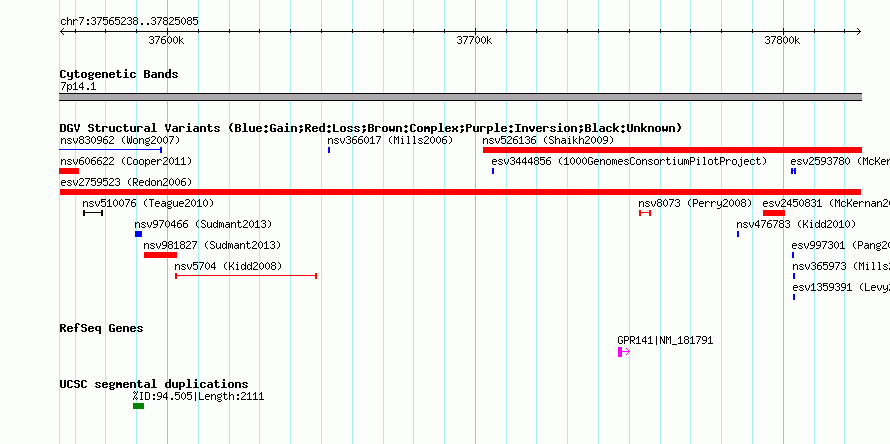Click the magenta GPR141 gene arrow glyph
The image size is (890, 444).
(x=624, y=352)
